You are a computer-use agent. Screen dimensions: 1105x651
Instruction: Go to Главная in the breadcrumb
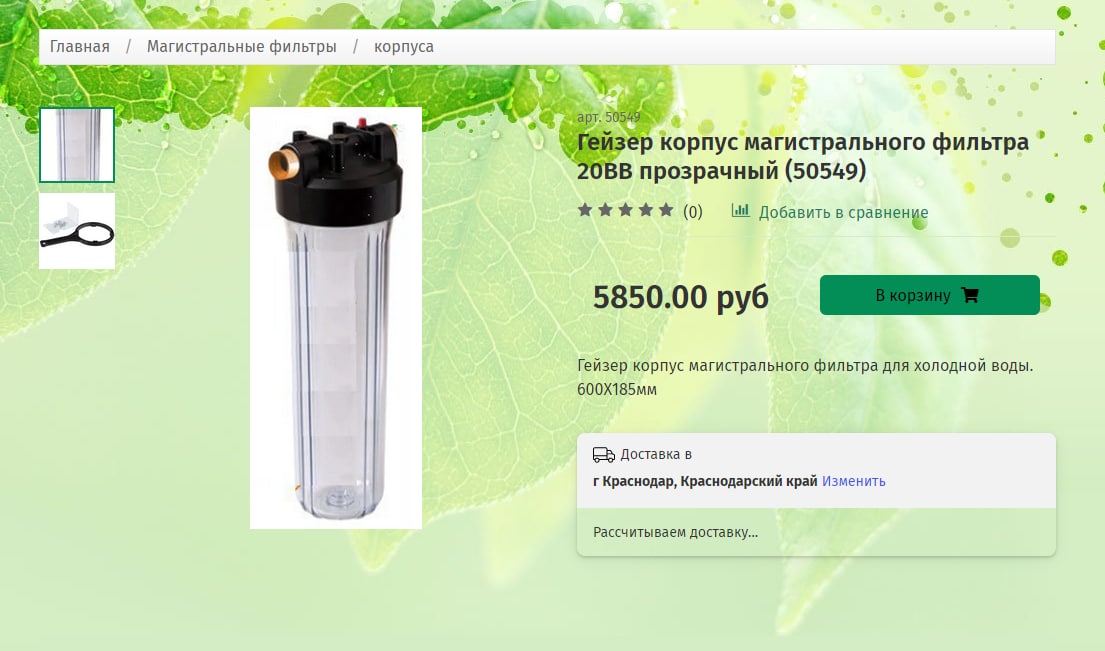click(x=80, y=46)
